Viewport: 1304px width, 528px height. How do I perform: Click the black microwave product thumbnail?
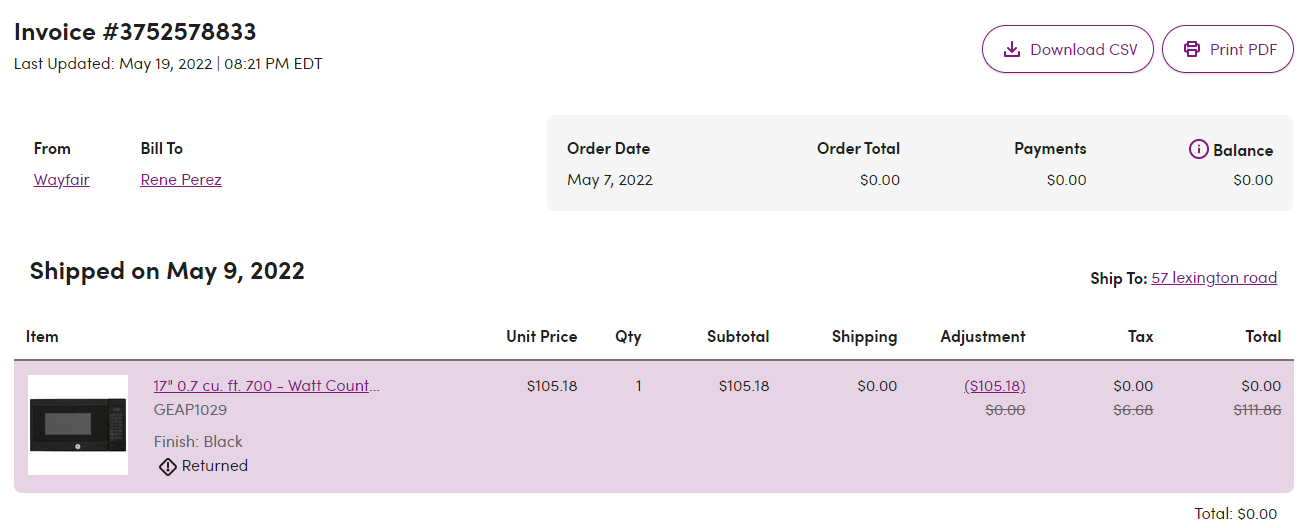(78, 425)
